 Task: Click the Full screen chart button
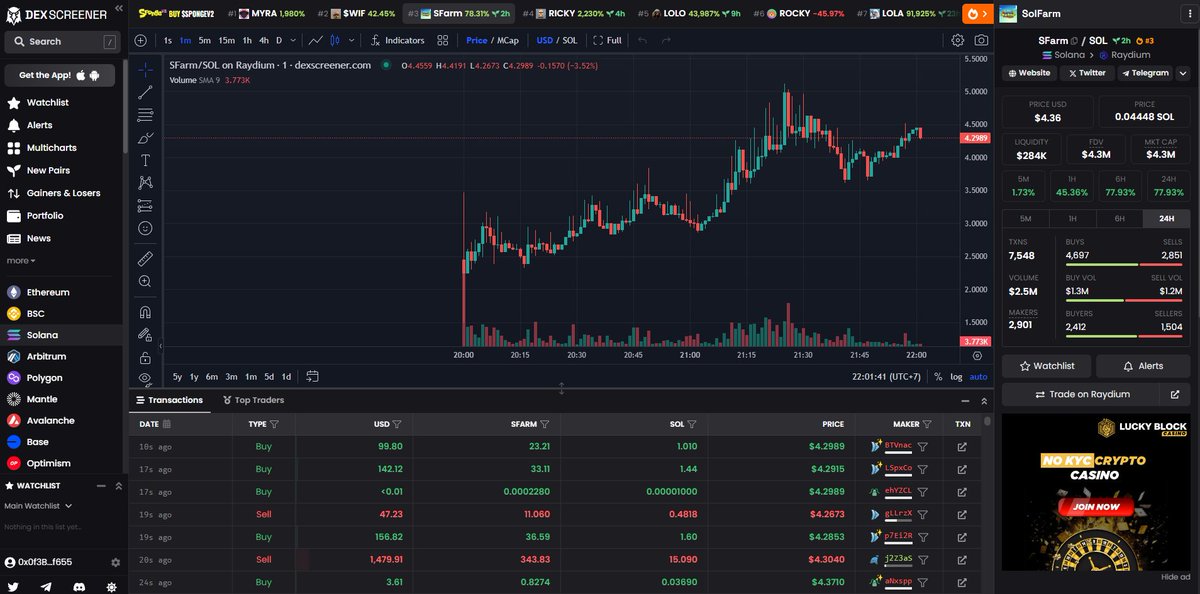coord(607,41)
